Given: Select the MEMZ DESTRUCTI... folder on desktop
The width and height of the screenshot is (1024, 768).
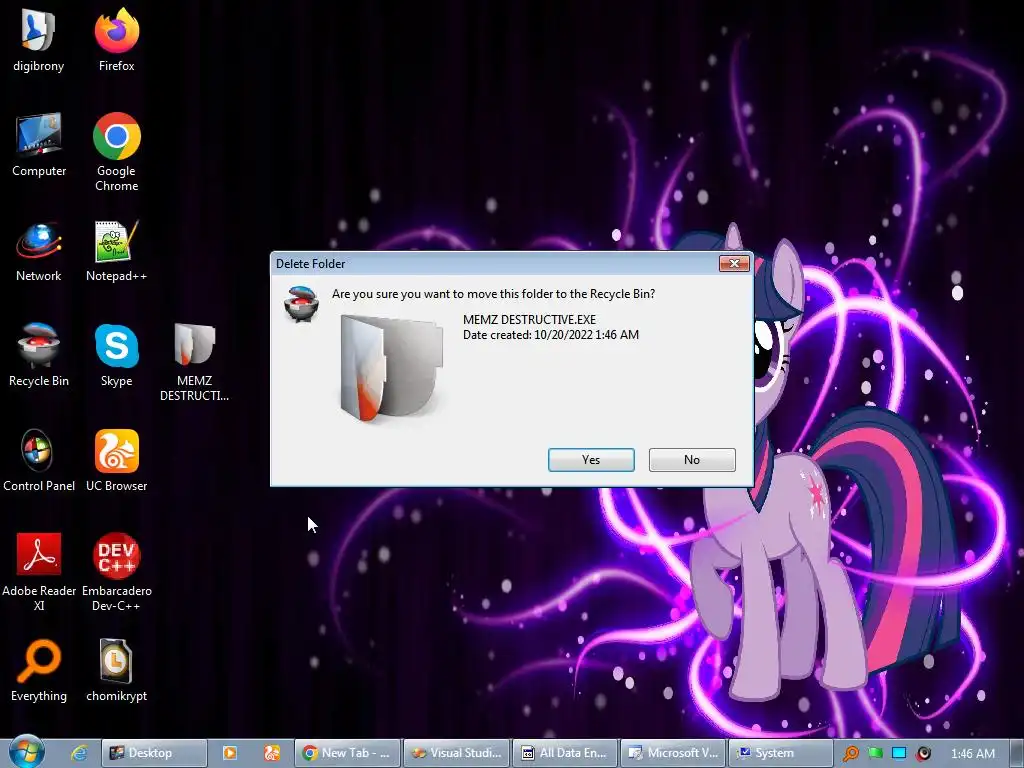Looking at the screenshot, I should coord(194,362).
